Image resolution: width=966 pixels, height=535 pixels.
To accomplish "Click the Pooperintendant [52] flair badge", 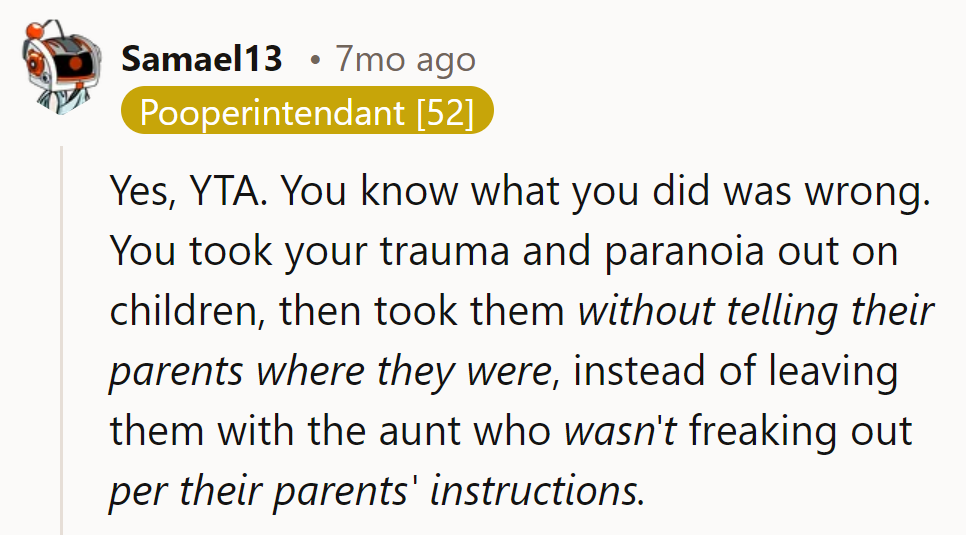I will pyautogui.click(x=306, y=113).
